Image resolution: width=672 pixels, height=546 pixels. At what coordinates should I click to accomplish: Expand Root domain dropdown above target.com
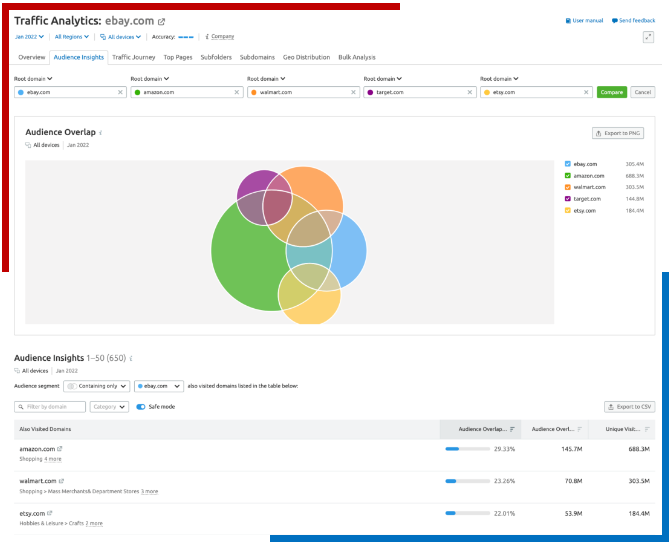383,79
